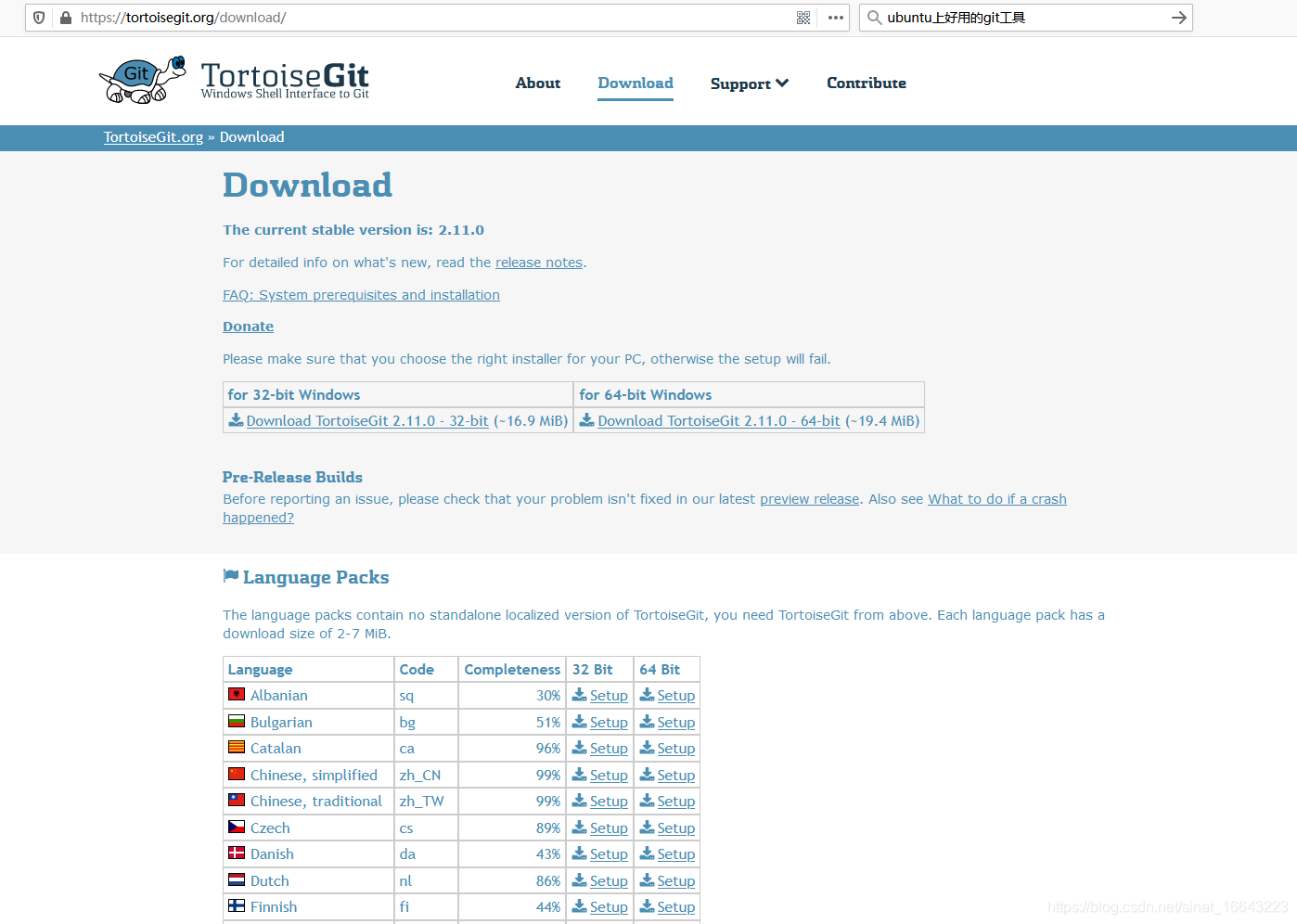Click the search go arrow
Screen dimensions: 1297x924
[1178, 18]
